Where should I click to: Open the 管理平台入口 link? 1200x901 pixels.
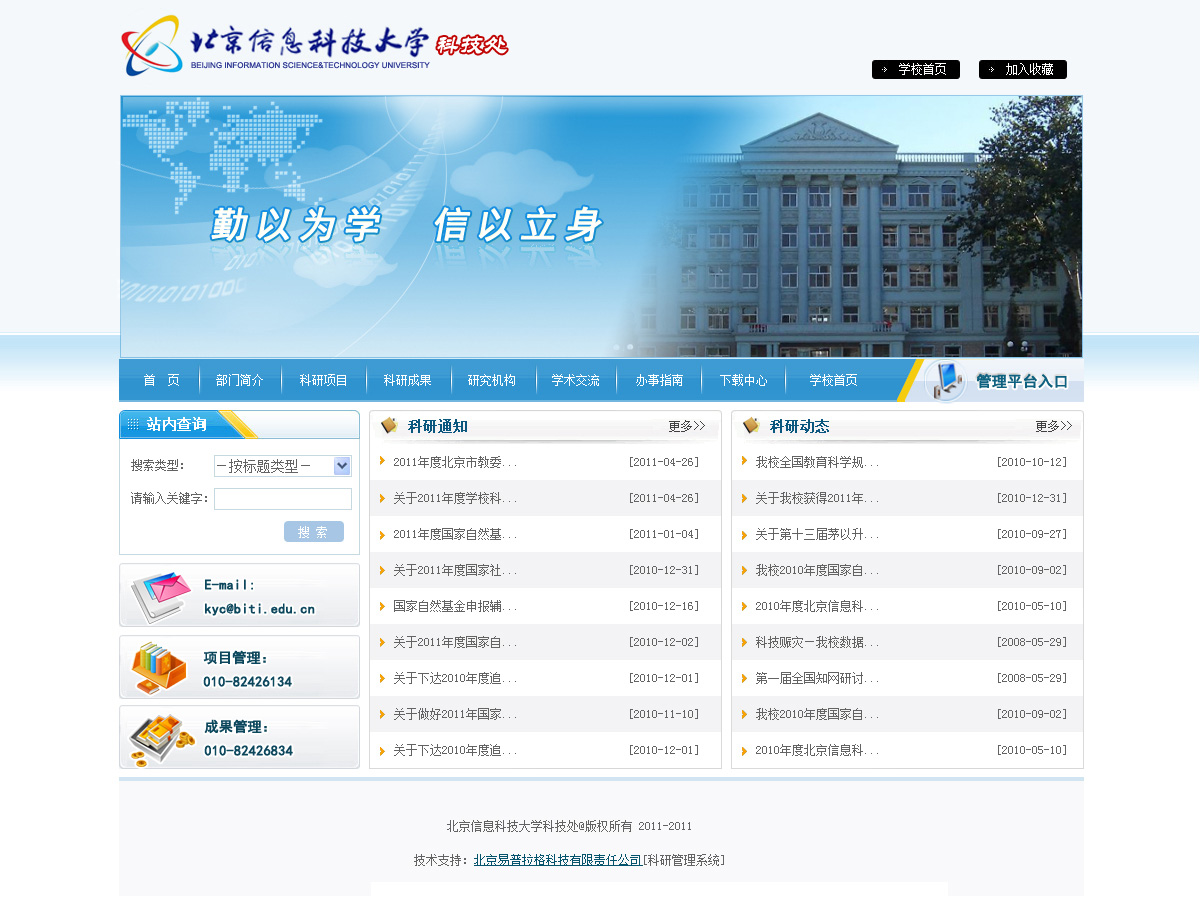(1022, 381)
